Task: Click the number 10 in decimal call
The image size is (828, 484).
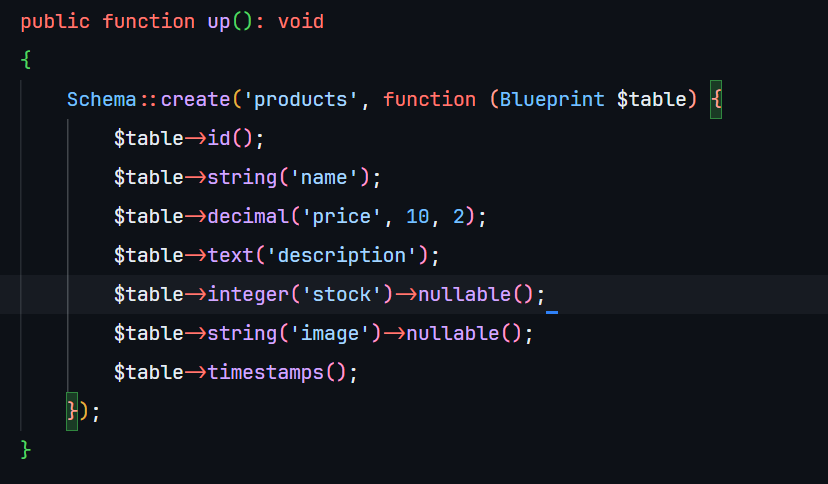Action: 418,216
